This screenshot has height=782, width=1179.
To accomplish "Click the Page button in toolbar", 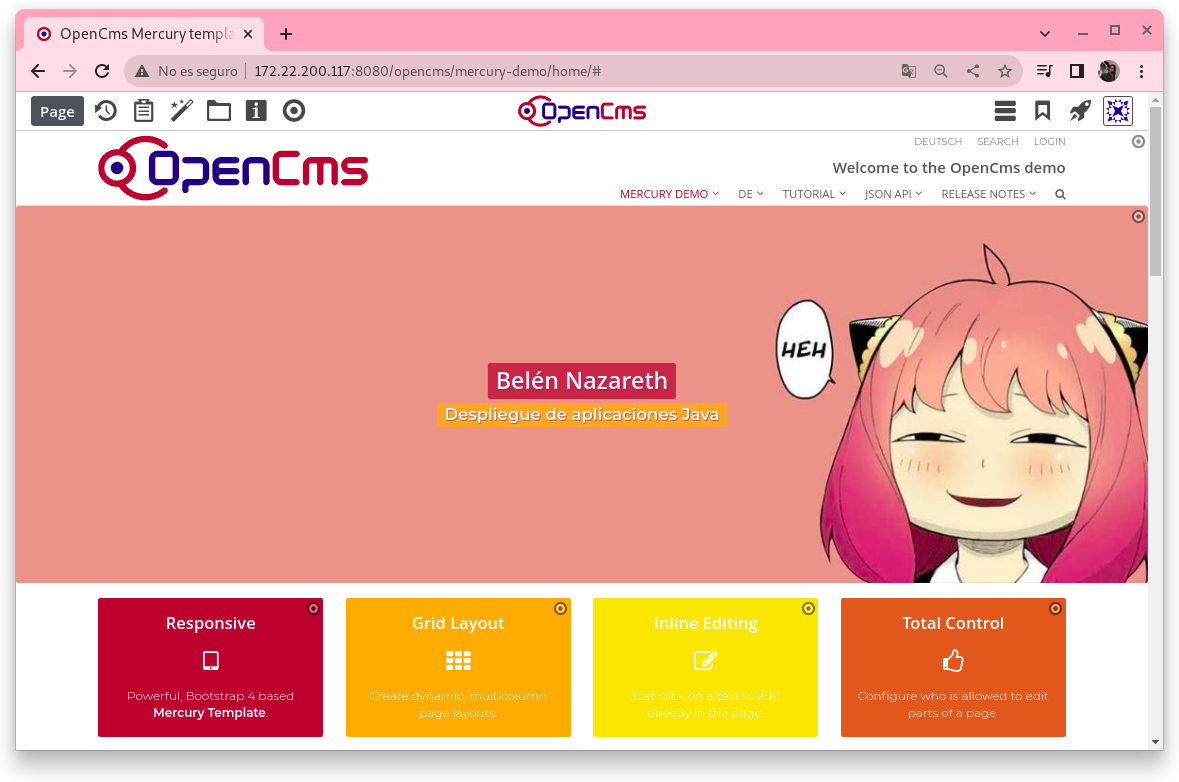I will tap(57, 111).
